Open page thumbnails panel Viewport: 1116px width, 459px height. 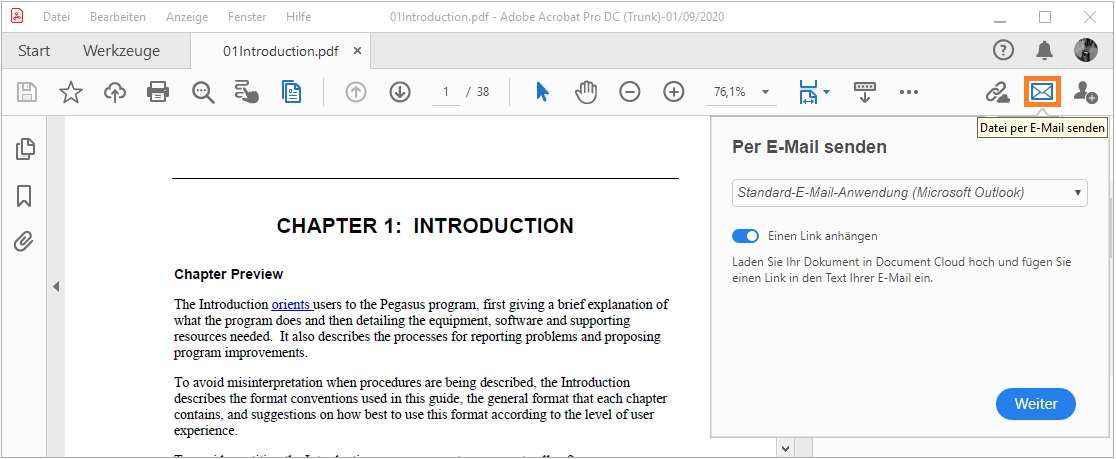point(24,149)
